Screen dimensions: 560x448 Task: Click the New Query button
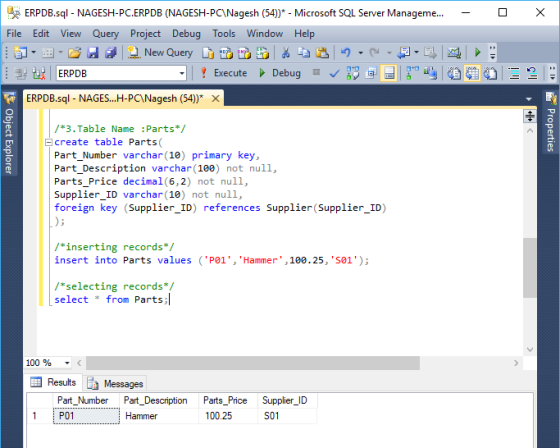click(x=160, y=53)
